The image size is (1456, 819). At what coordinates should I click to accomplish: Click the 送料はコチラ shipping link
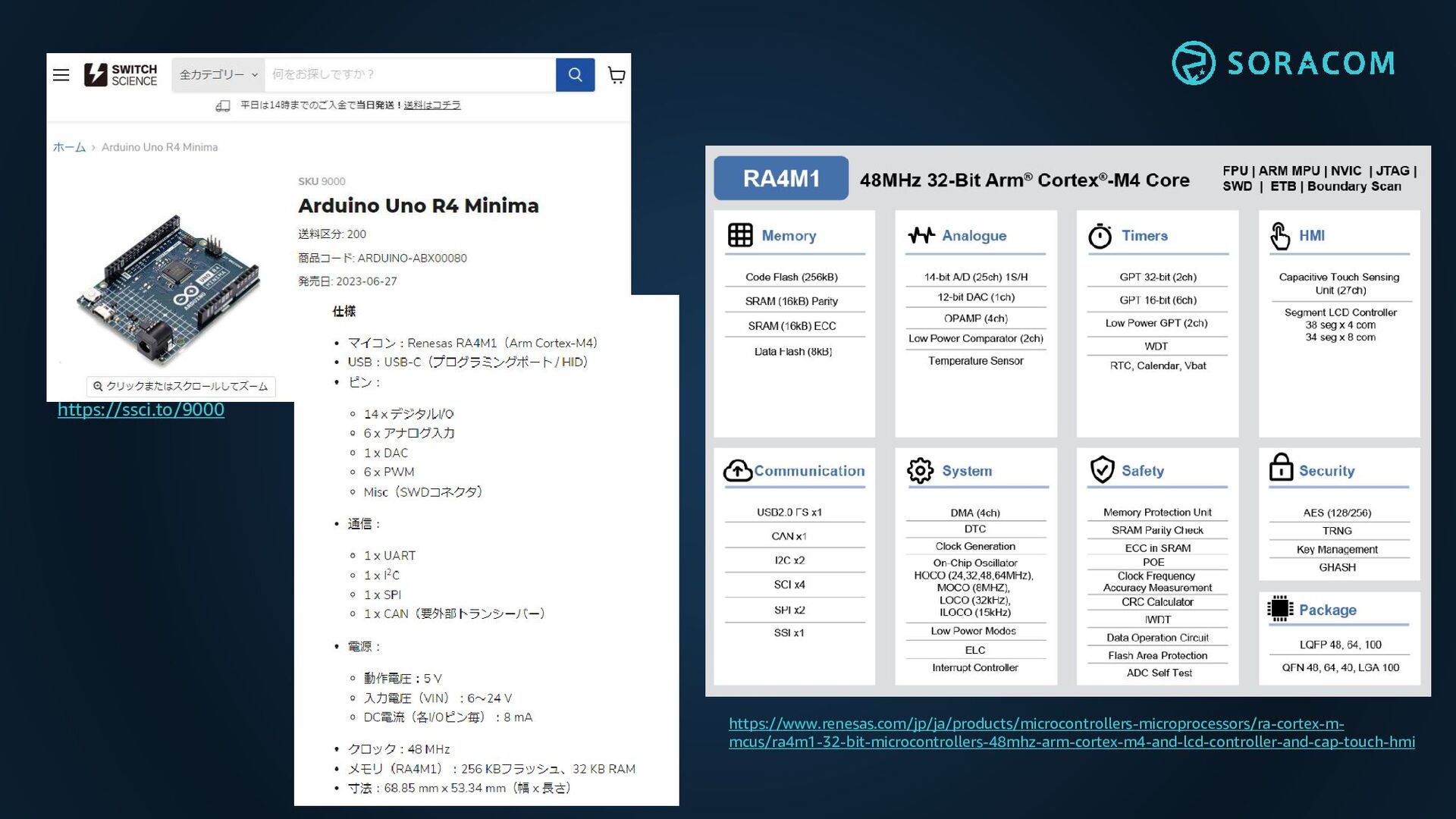(x=432, y=105)
